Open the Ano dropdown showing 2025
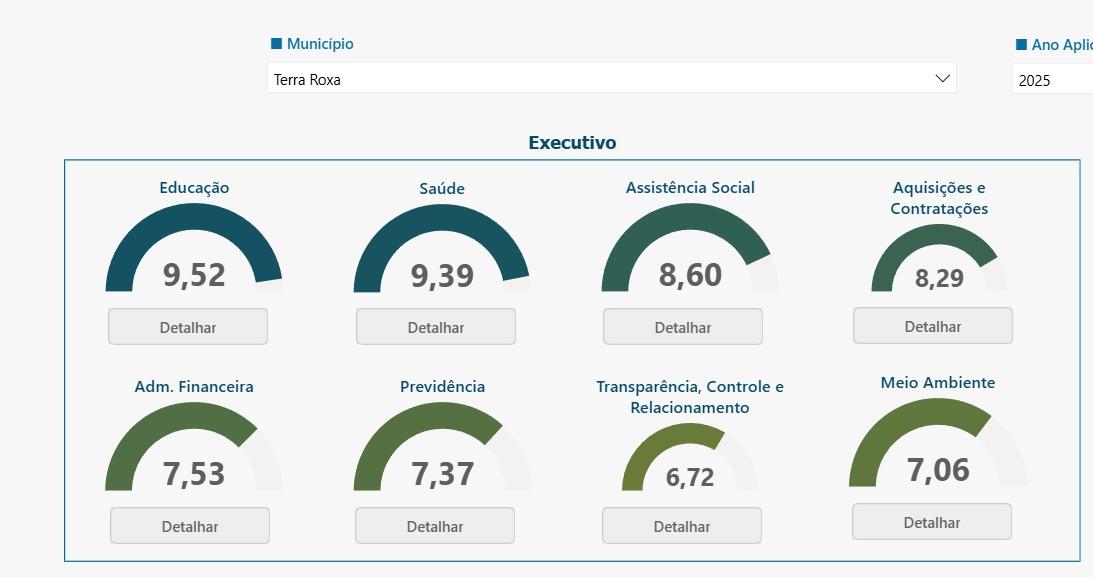The image size is (1093, 577). (1052, 79)
